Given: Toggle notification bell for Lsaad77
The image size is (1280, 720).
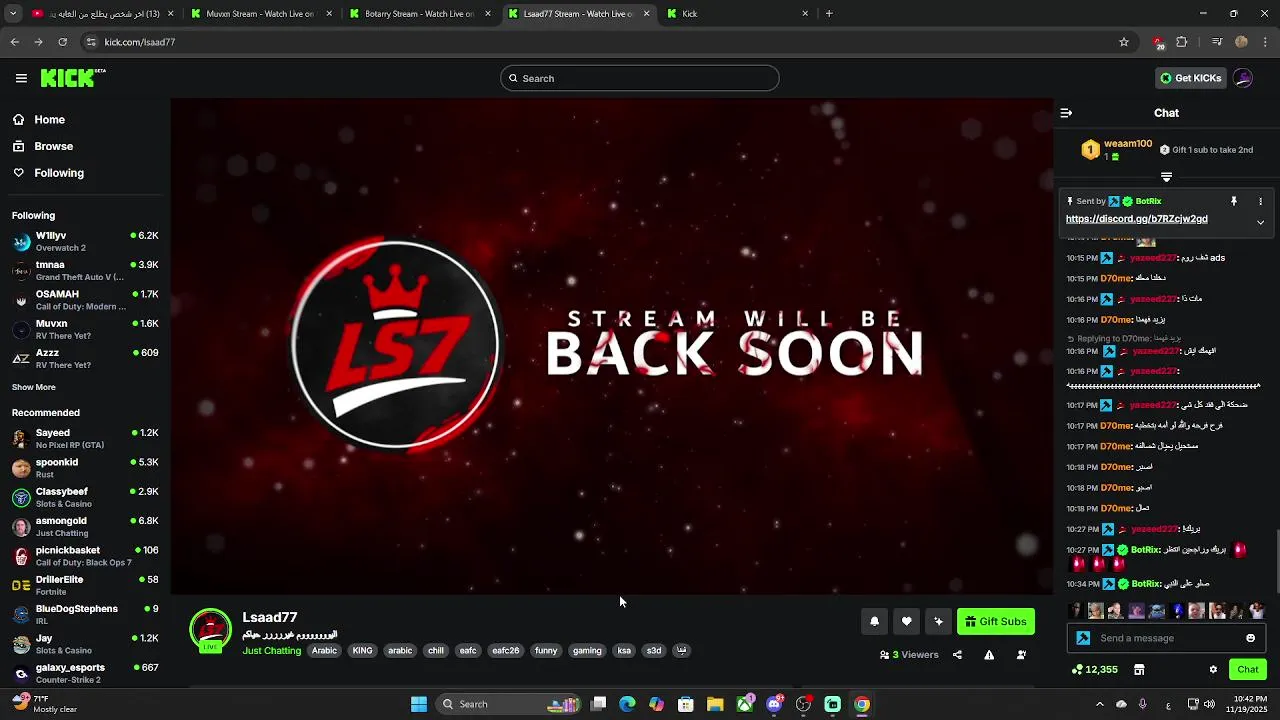Looking at the screenshot, I should (874, 621).
